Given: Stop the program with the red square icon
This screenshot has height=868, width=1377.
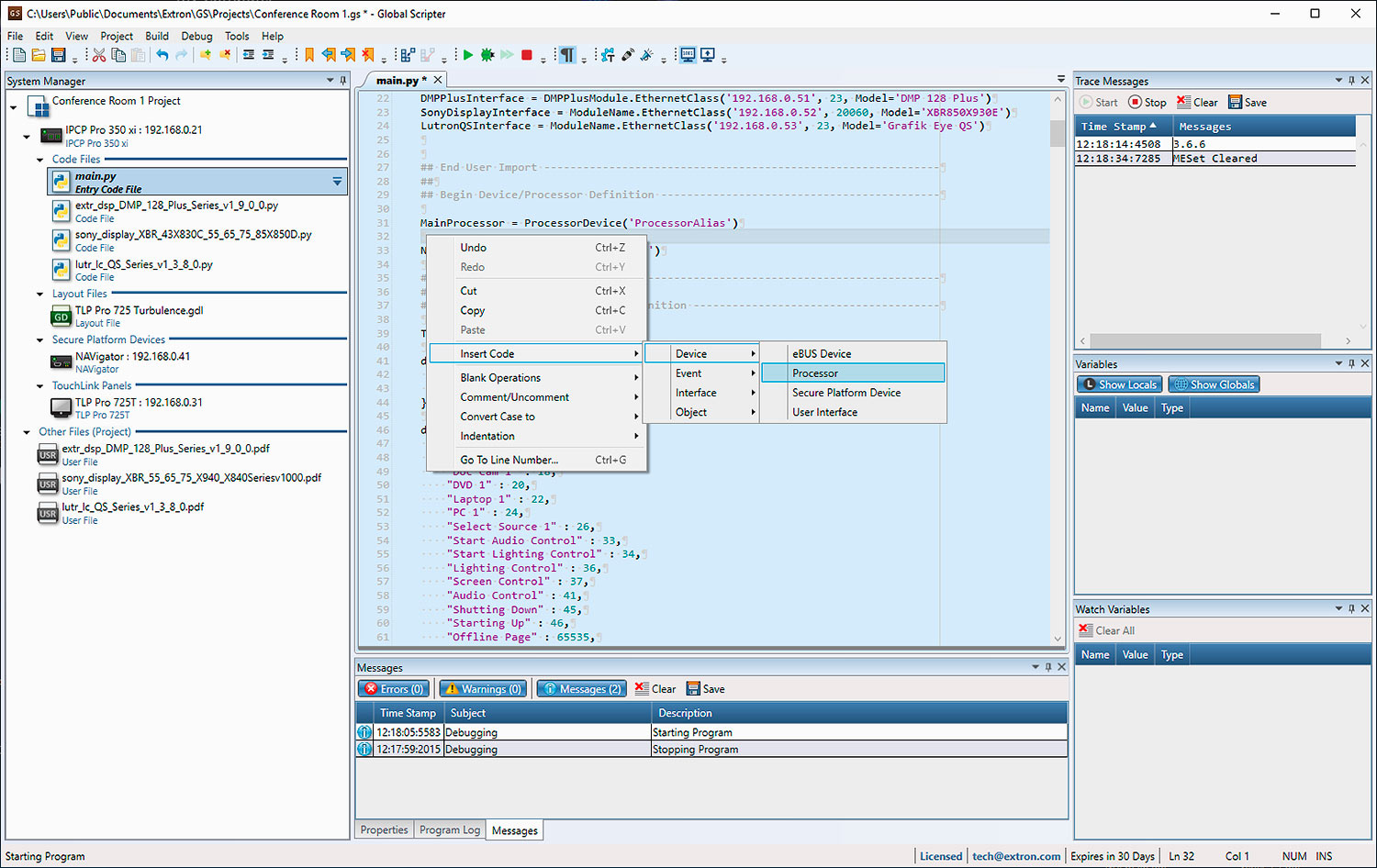Looking at the screenshot, I should [x=527, y=55].
